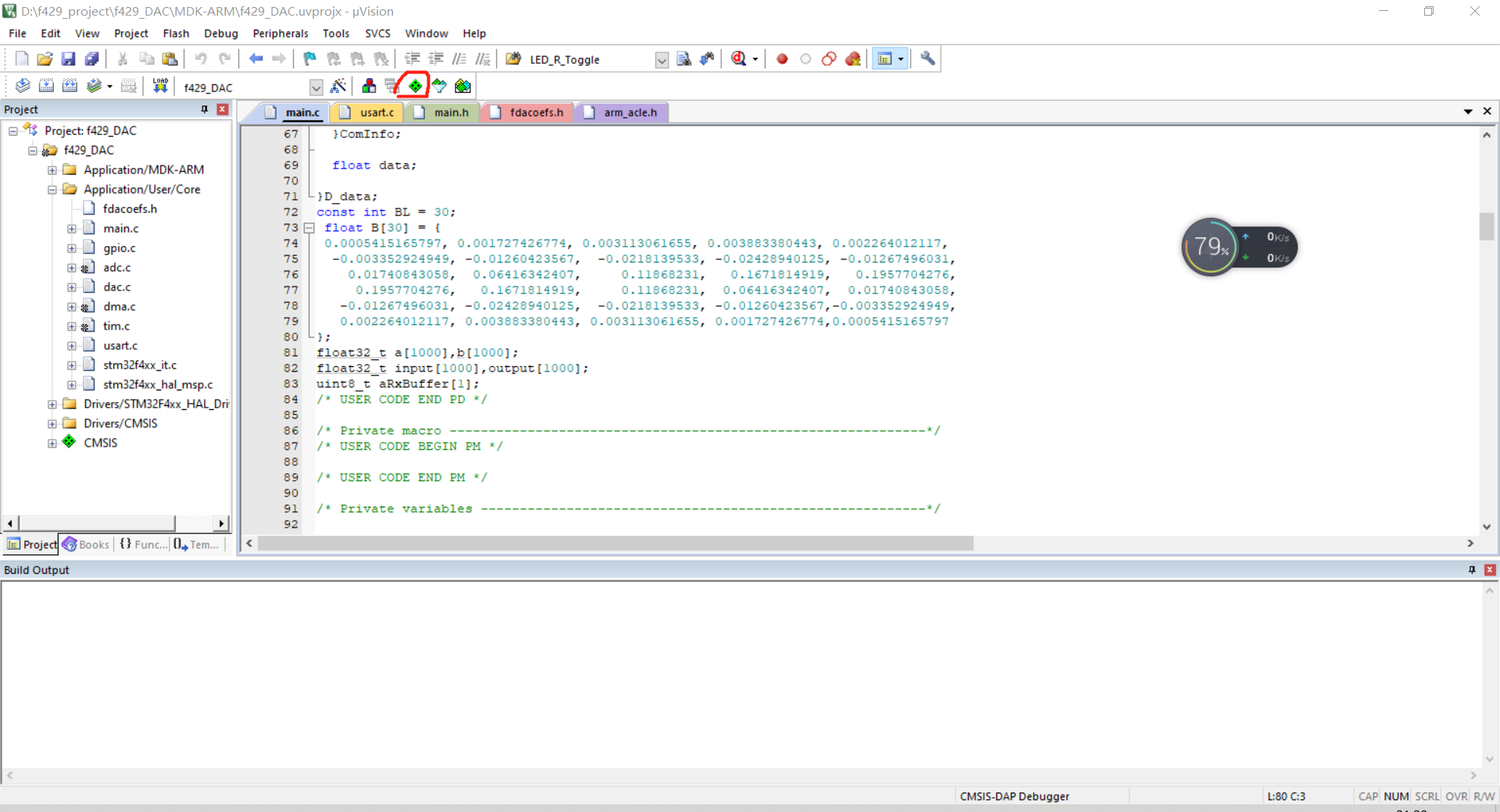
Task: Open the Configuration wrench icon
Action: click(927, 59)
